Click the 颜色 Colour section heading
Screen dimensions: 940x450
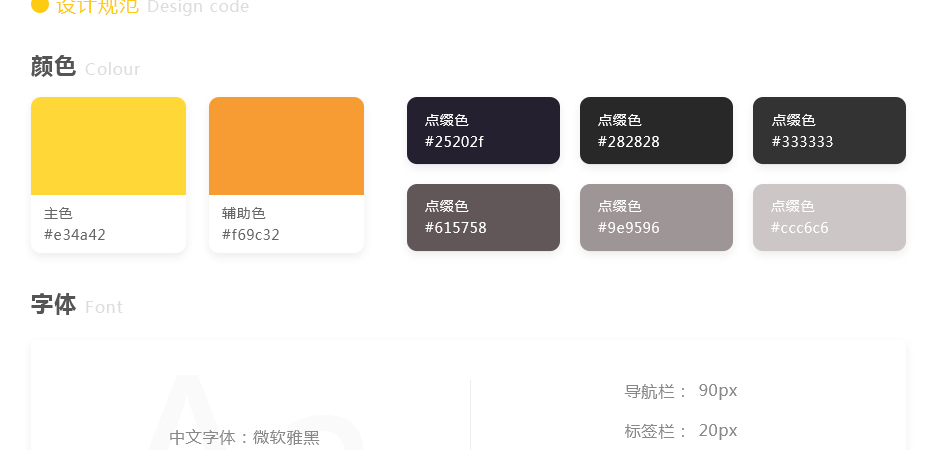click(85, 67)
